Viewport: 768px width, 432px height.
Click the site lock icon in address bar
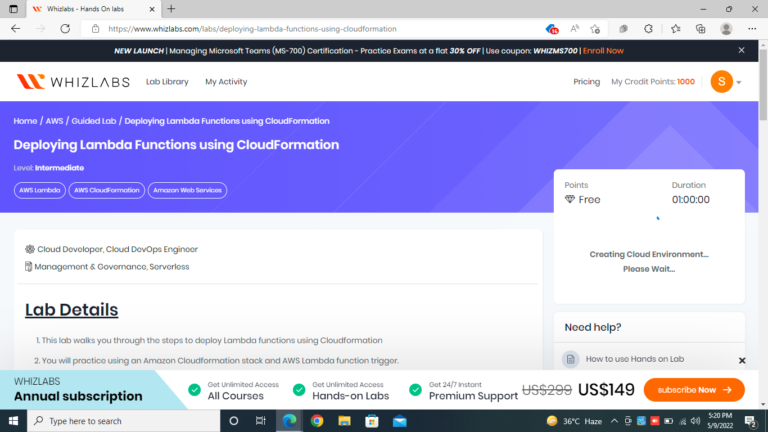pyautogui.click(x=96, y=29)
